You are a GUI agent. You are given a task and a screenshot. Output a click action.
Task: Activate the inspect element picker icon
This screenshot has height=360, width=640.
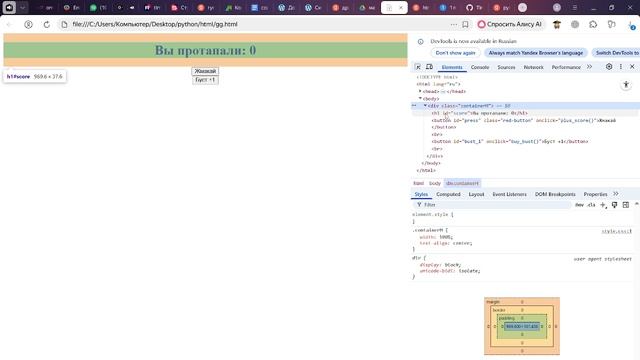418,67
